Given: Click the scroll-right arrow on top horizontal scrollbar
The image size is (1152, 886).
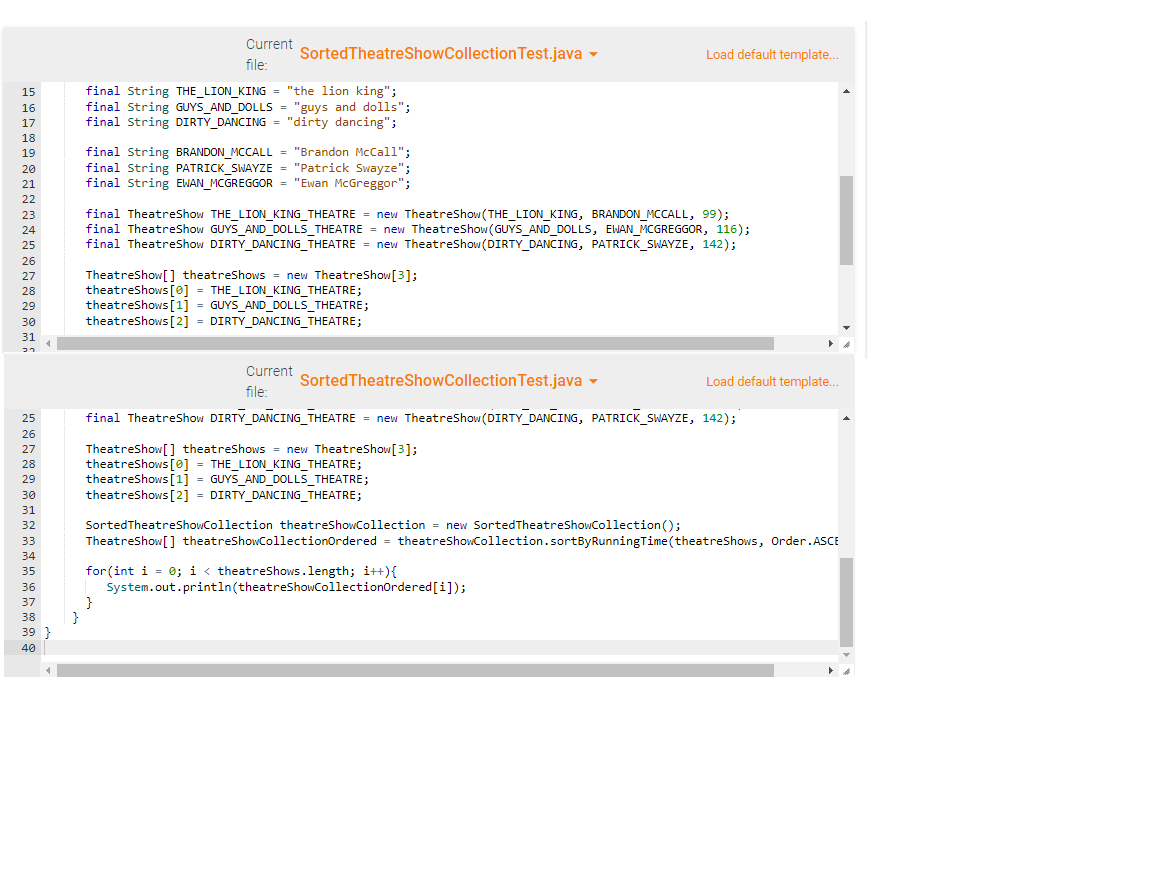Looking at the screenshot, I should [x=831, y=342].
